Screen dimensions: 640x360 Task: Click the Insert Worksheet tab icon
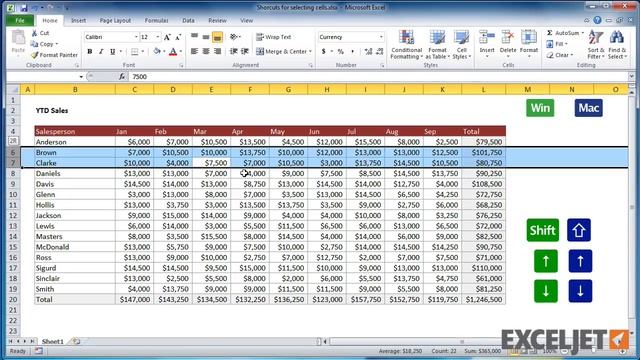pyautogui.click(x=76, y=341)
